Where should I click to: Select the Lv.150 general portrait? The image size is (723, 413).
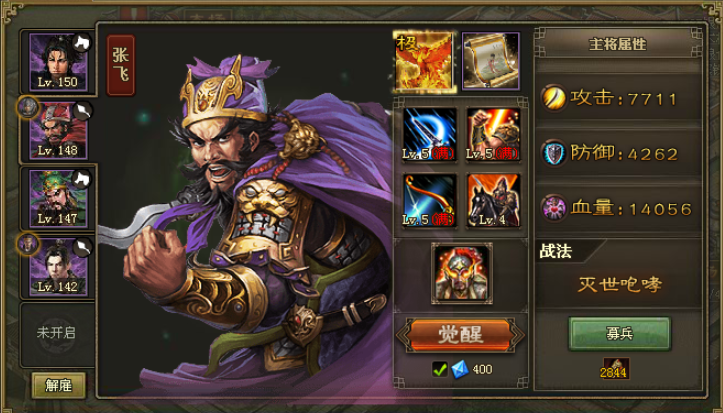click(x=58, y=62)
